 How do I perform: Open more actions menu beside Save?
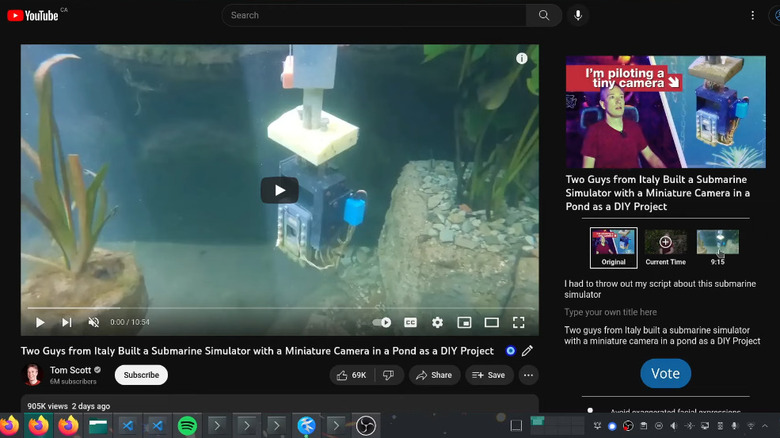(x=529, y=375)
